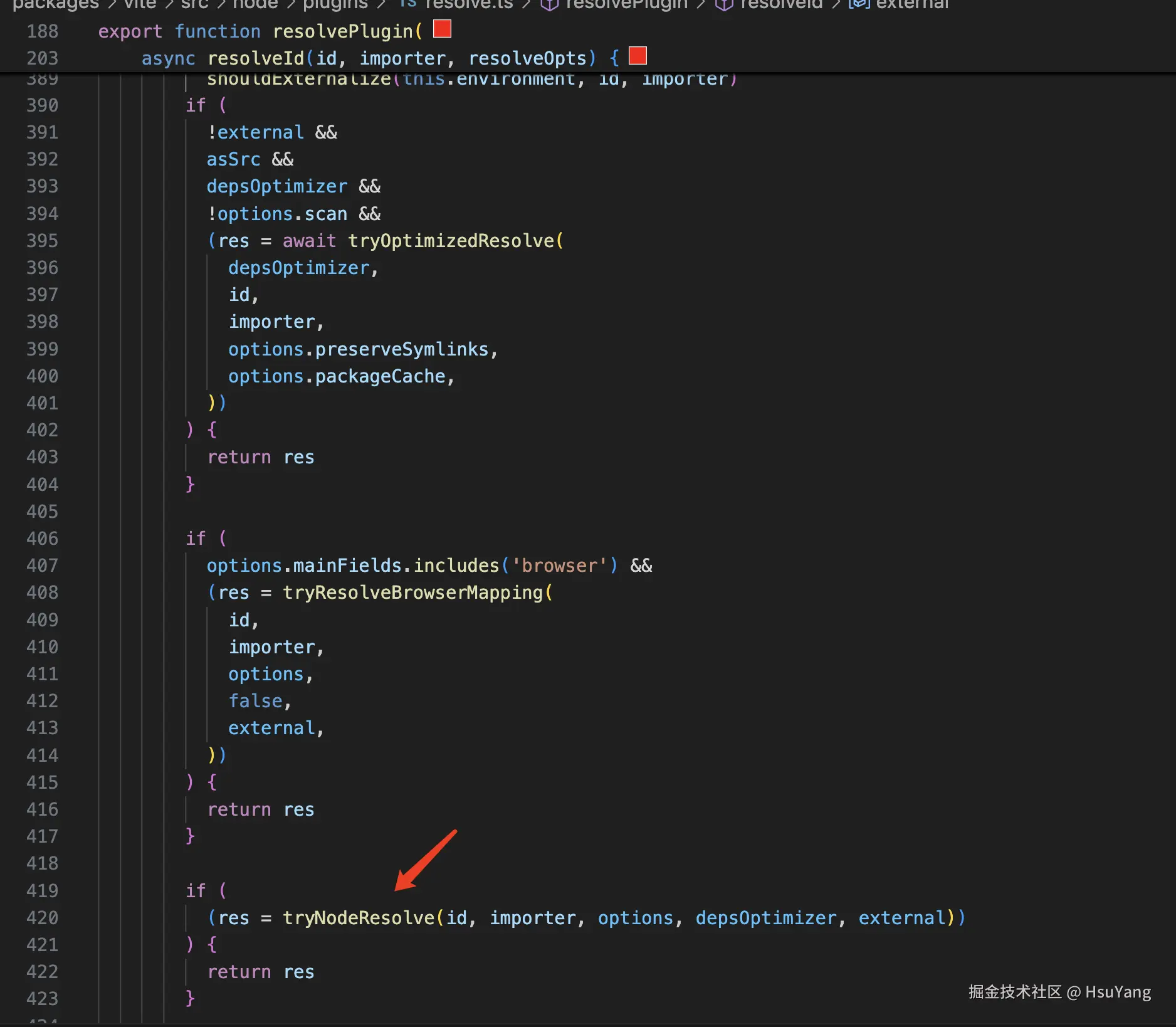Click on asSrc identifier on line 392
Image resolution: width=1176 pixels, height=1027 pixels.
tap(233, 159)
